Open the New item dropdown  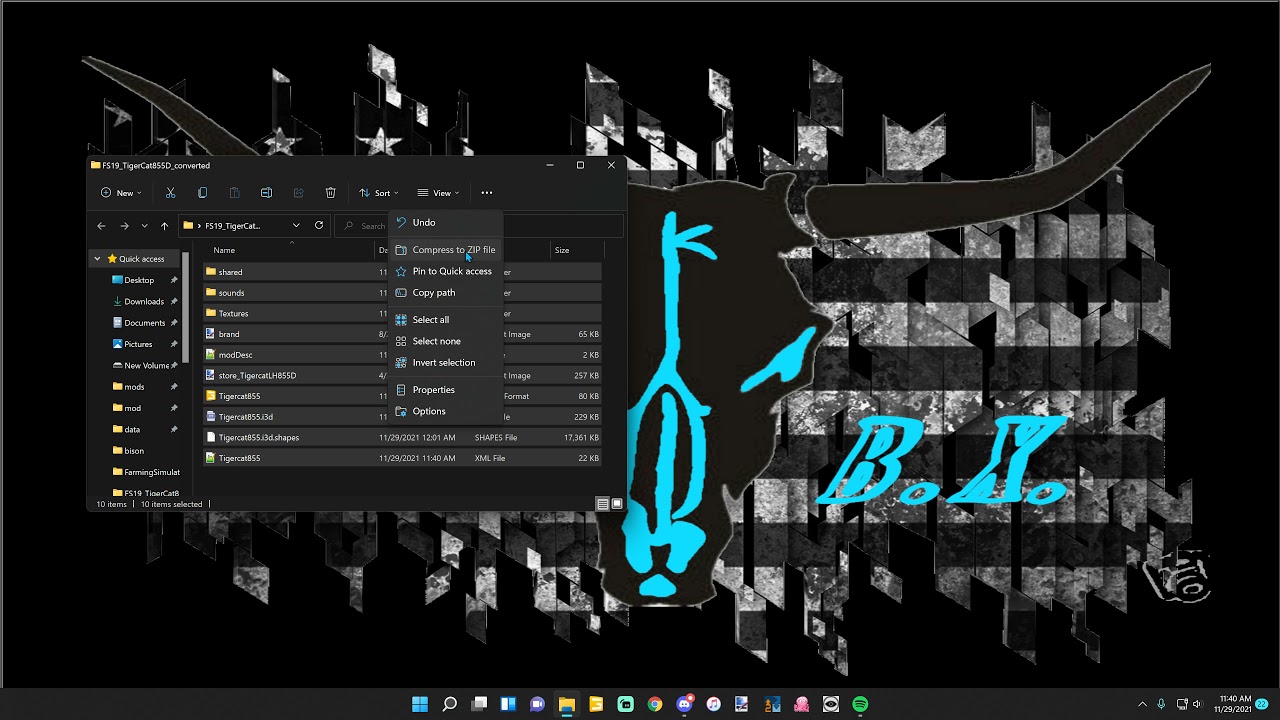(121, 193)
